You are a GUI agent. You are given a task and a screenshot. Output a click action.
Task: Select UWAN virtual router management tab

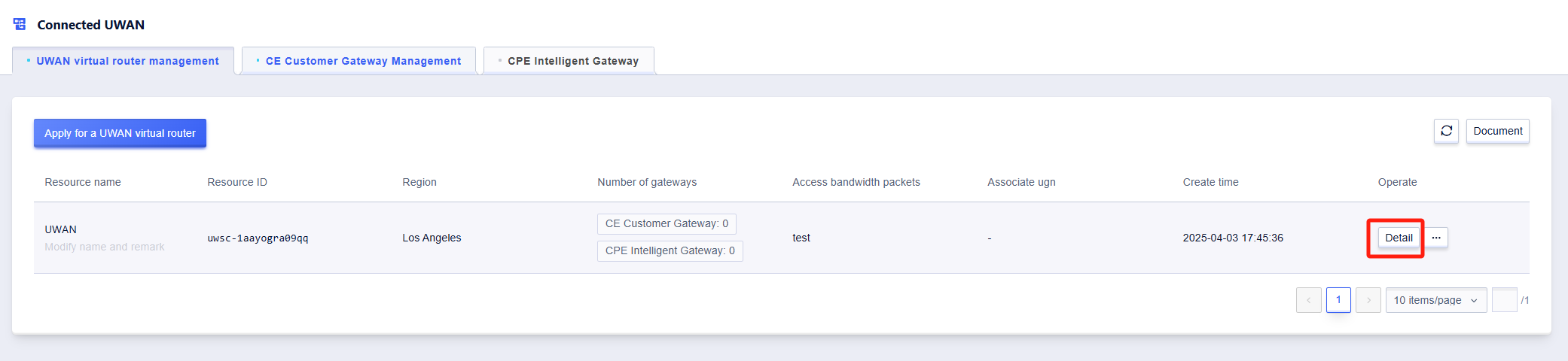[x=123, y=61]
